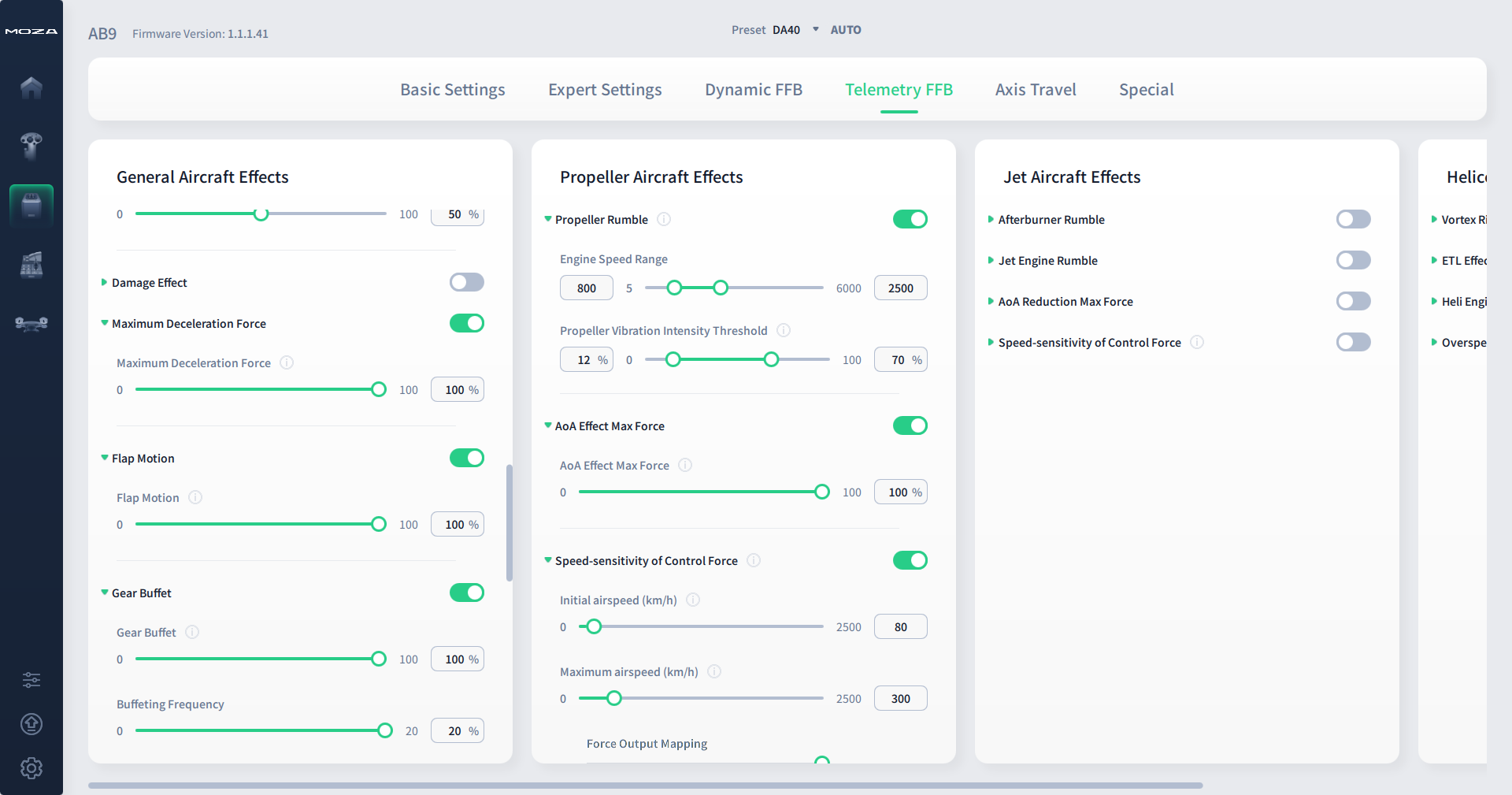Expand the AoA Reduction Max Force section
The image size is (1512, 795).
(x=991, y=301)
